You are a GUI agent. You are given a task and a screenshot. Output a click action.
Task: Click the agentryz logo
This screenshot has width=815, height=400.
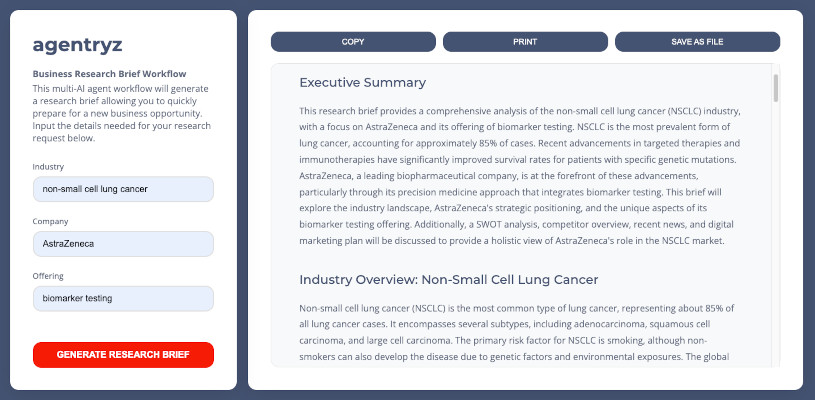[78, 44]
